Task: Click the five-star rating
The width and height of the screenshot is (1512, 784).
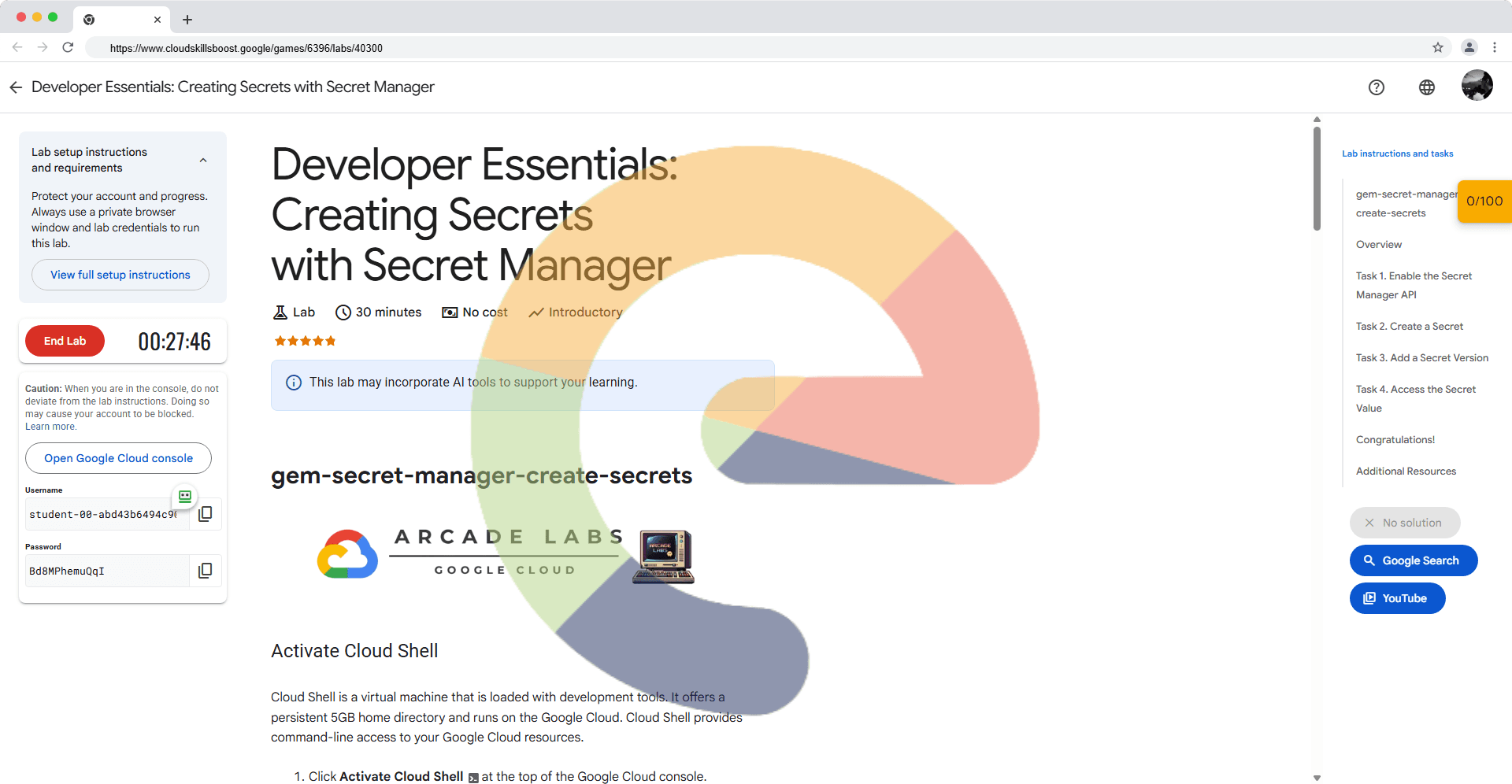Action: coord(305,341)
